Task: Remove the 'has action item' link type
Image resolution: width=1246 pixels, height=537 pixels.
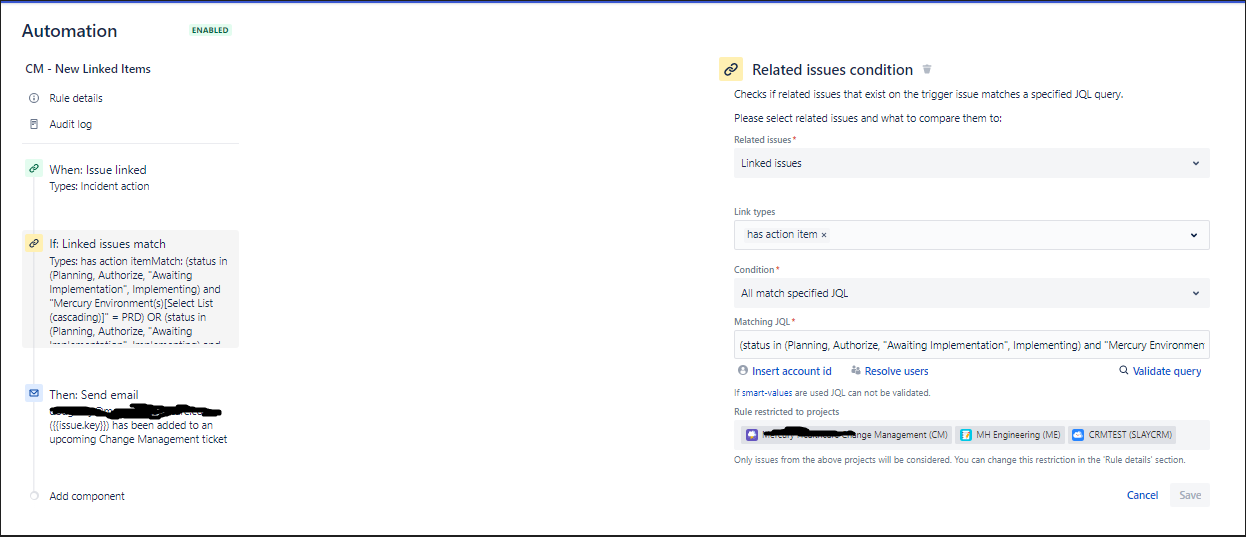Action: click(824, 235)
